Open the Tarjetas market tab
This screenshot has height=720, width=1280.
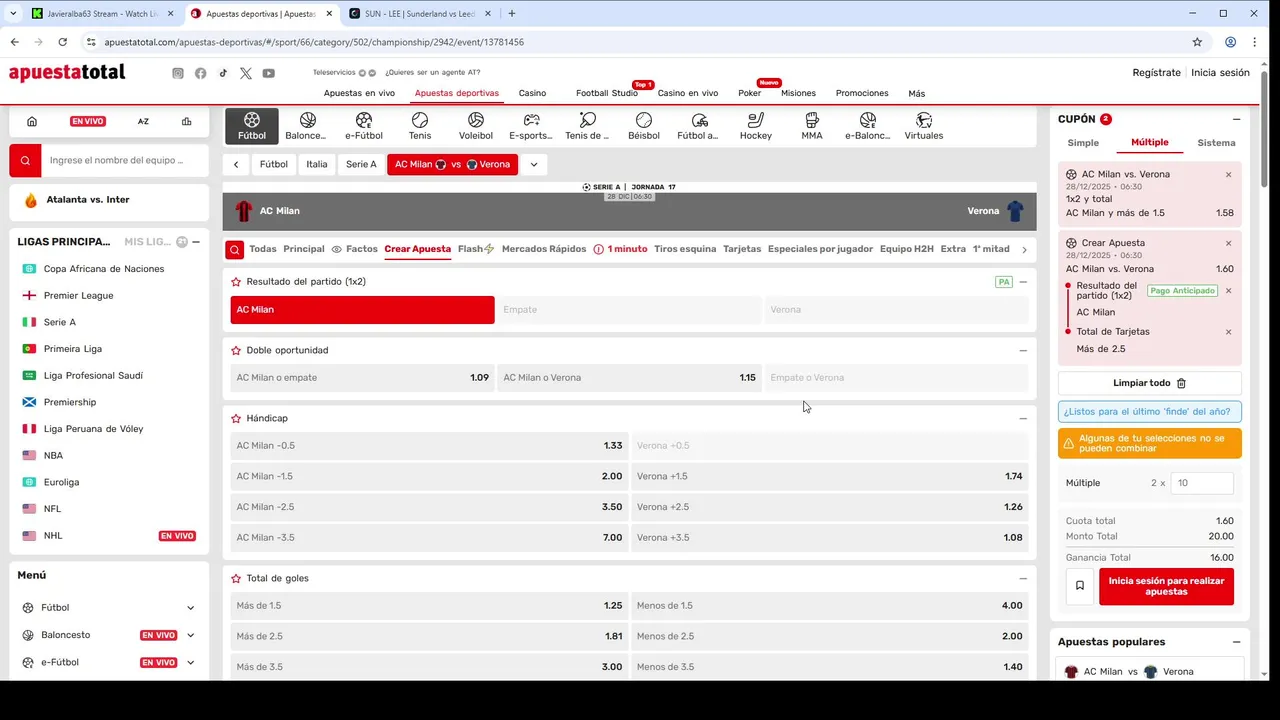click(742, 249)
